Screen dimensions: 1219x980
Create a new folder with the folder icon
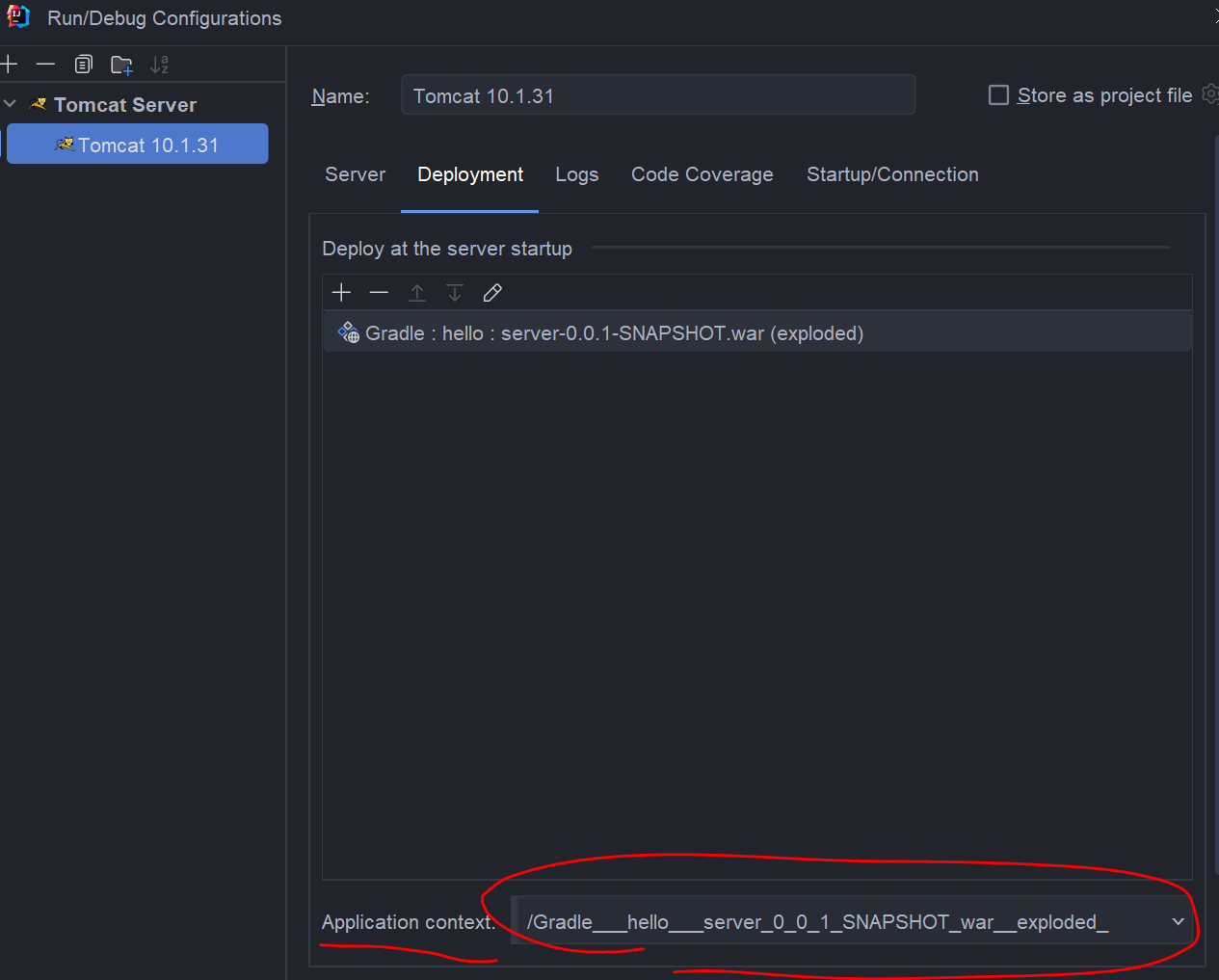pos(121,66)
